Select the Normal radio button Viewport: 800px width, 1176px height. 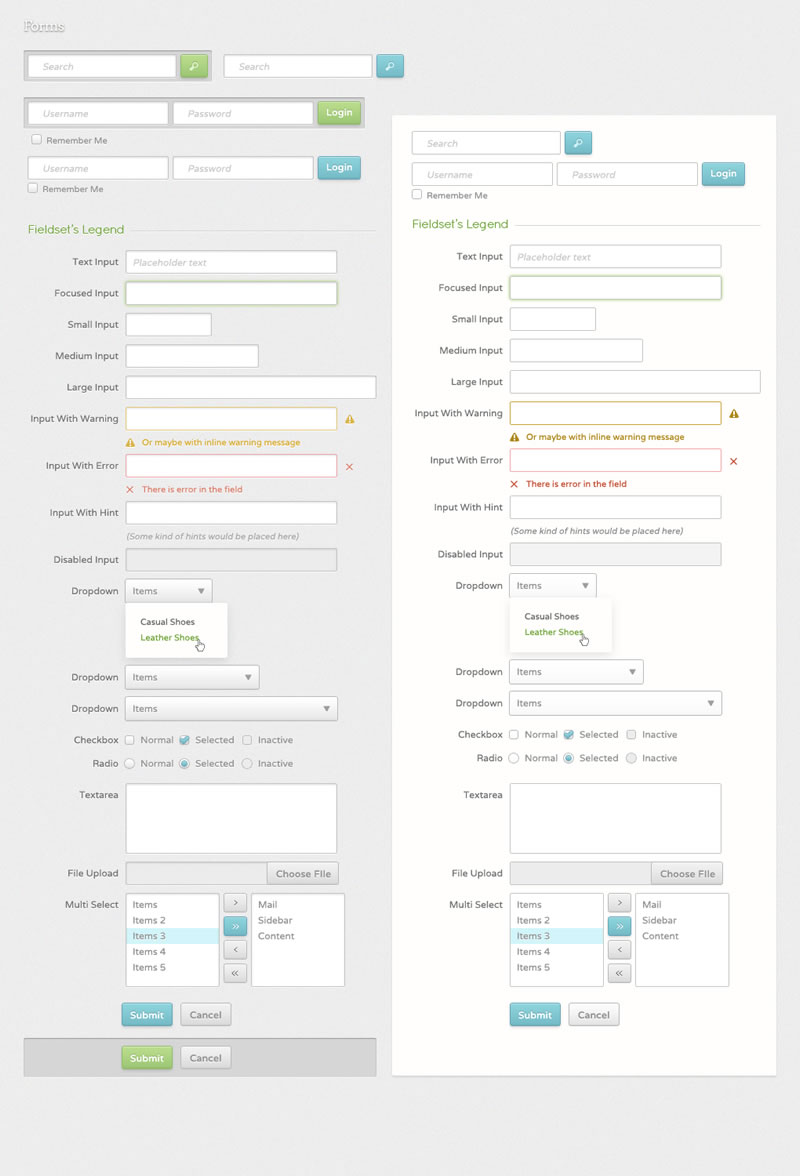(x=130, y=763)
